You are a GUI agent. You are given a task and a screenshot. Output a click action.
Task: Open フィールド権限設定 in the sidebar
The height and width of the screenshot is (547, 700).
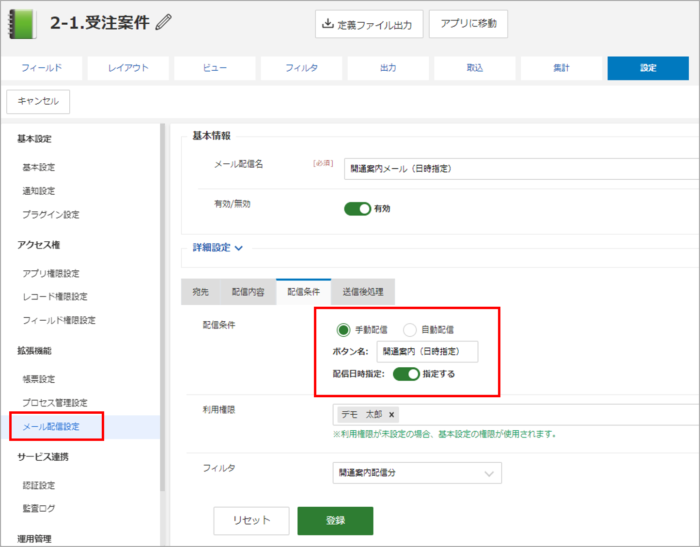point(59,321)
